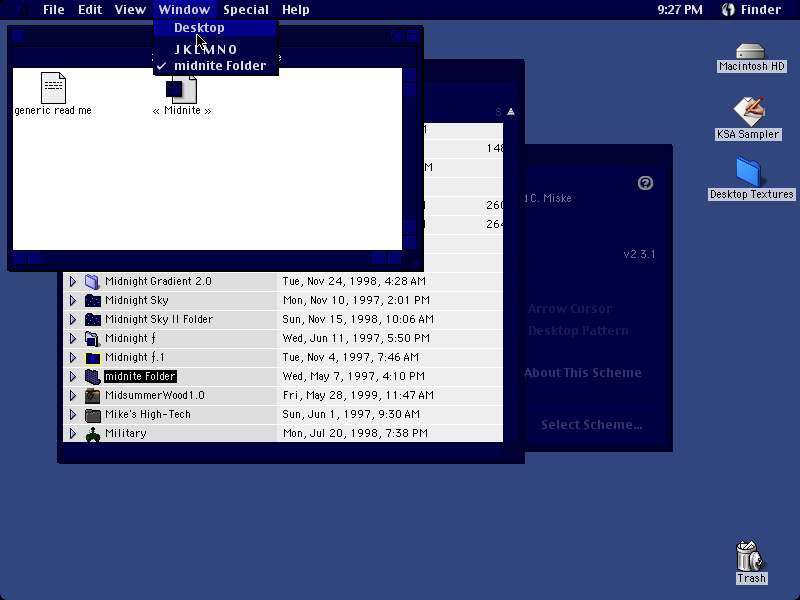Toggle the Arrow Cursor option
The image size is (800, 600).
[570, 309]
